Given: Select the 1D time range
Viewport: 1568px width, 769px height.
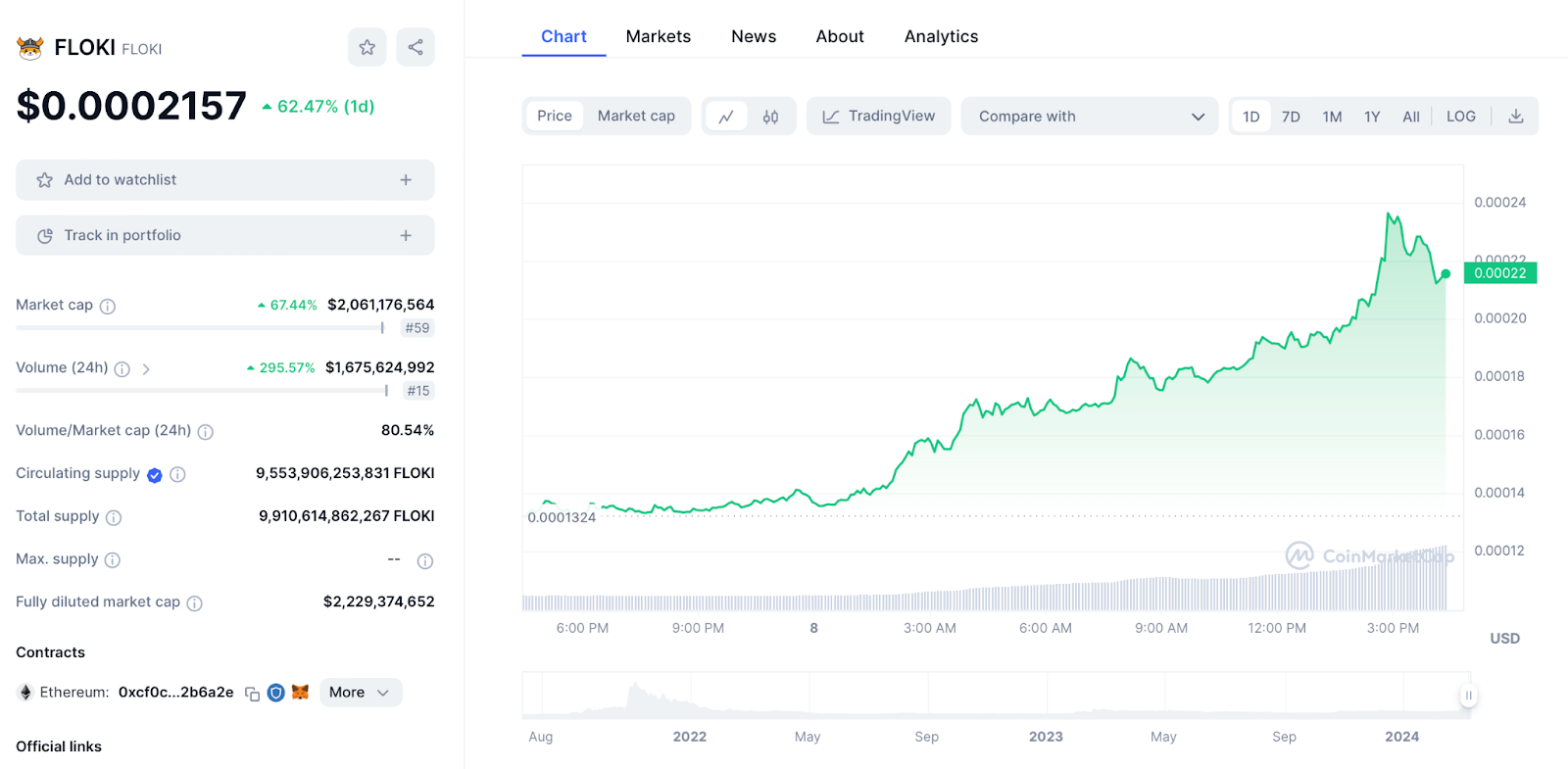Looking at the screenshot, I should coord(1251,117).
